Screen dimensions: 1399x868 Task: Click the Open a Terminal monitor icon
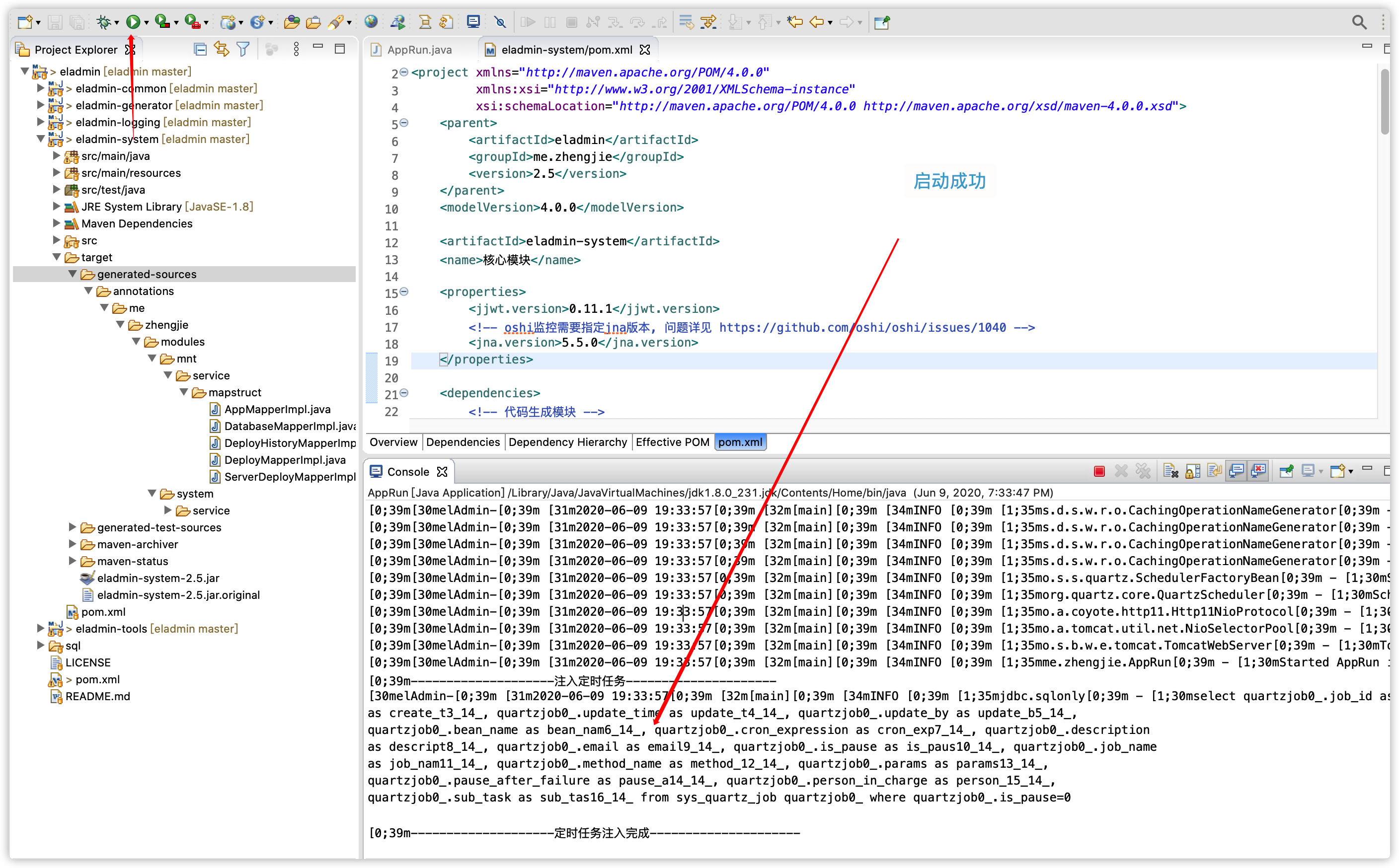[x=473, y=22]
